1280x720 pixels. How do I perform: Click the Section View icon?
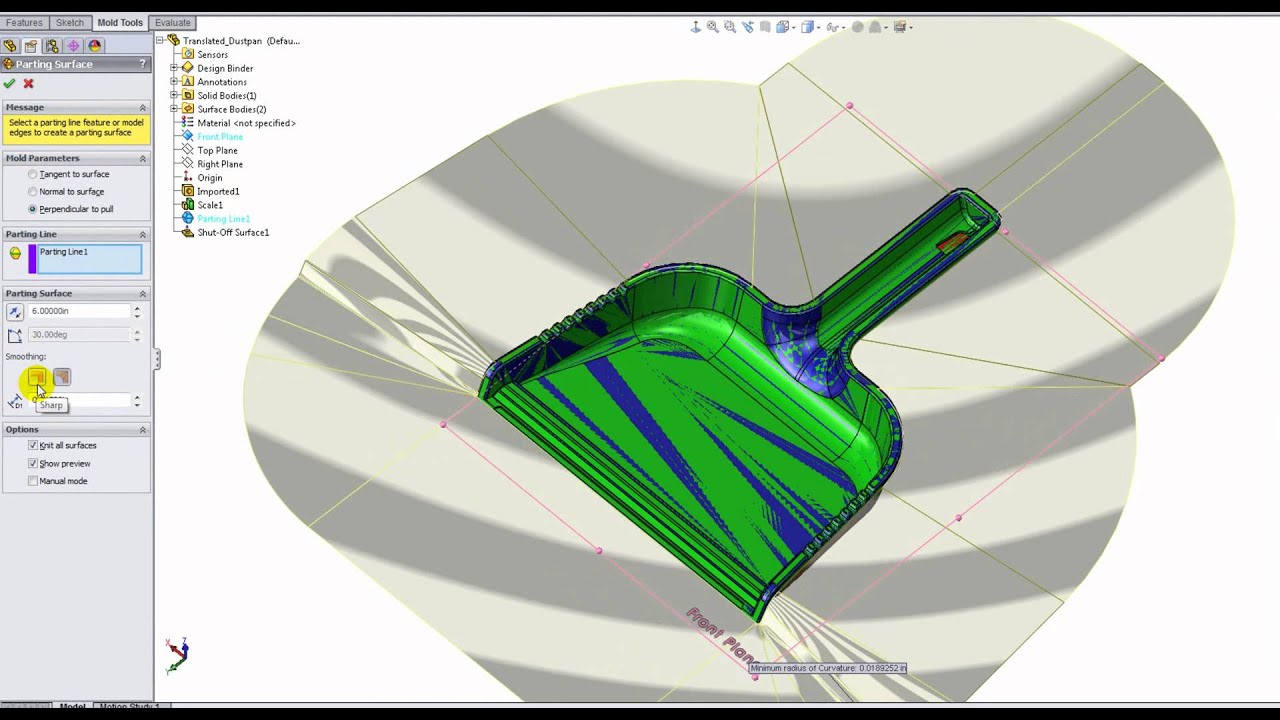click(765, 27)
